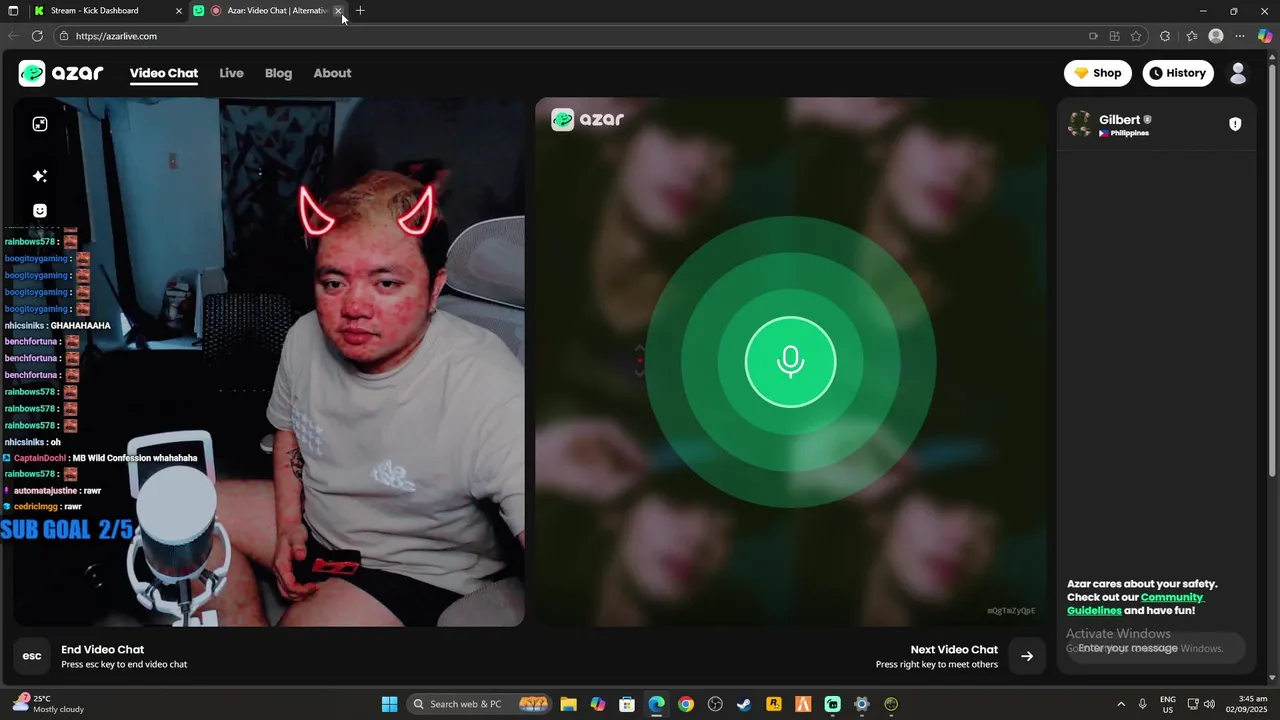1280x720 pixels.
Task: Open File Explorer from taskbar
Action: pos(568,704)
